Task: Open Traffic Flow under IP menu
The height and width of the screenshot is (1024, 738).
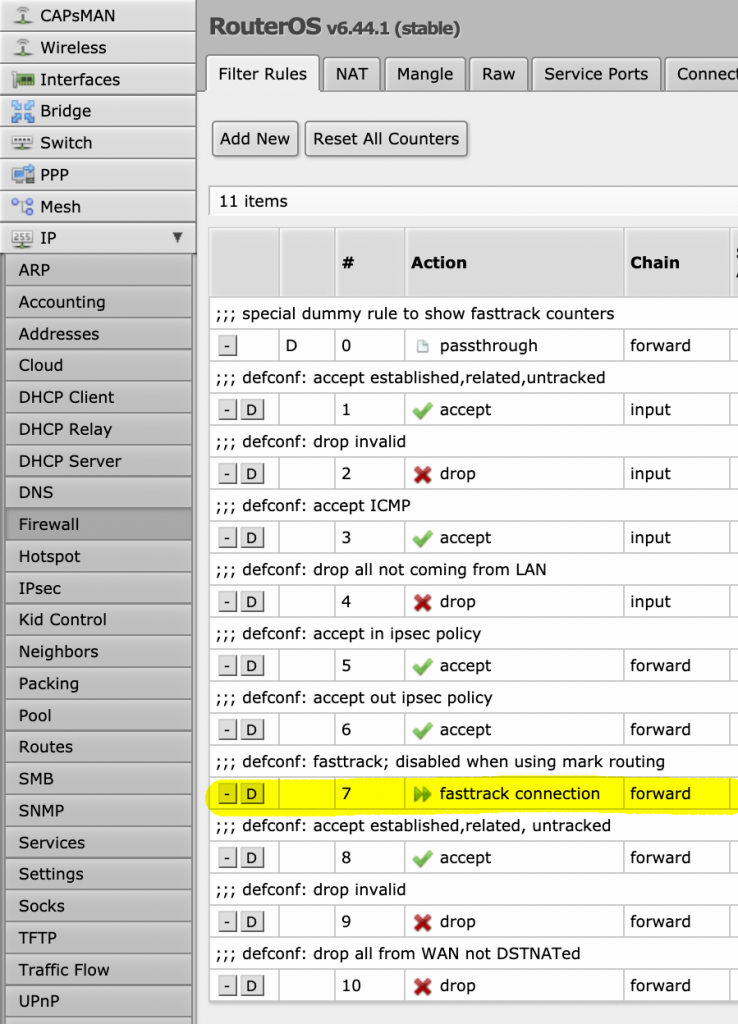Action: click(x=99, y=970)
